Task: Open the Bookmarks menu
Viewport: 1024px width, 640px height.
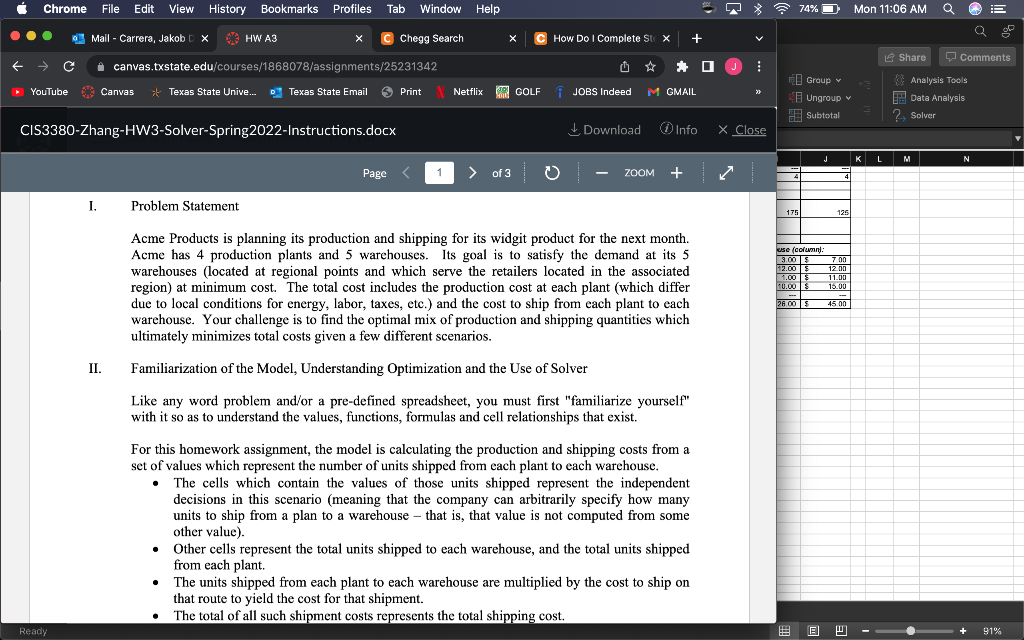Action: (x=289, y=8)
